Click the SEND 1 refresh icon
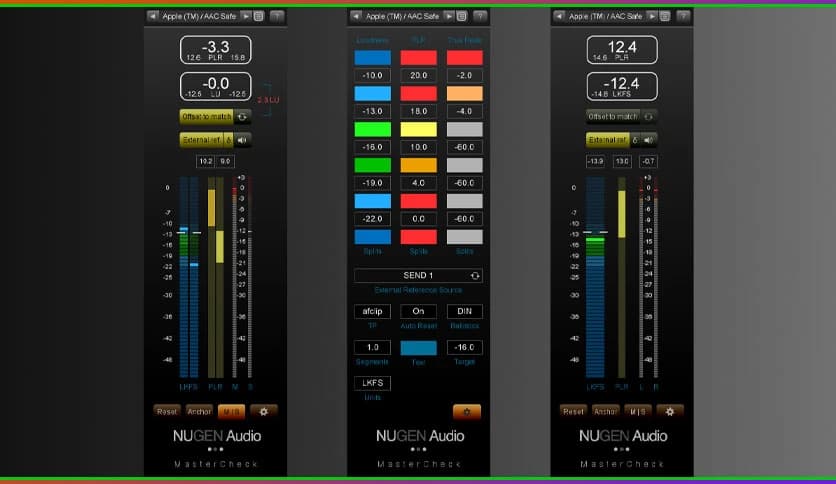836x484 pixels. 475,276
